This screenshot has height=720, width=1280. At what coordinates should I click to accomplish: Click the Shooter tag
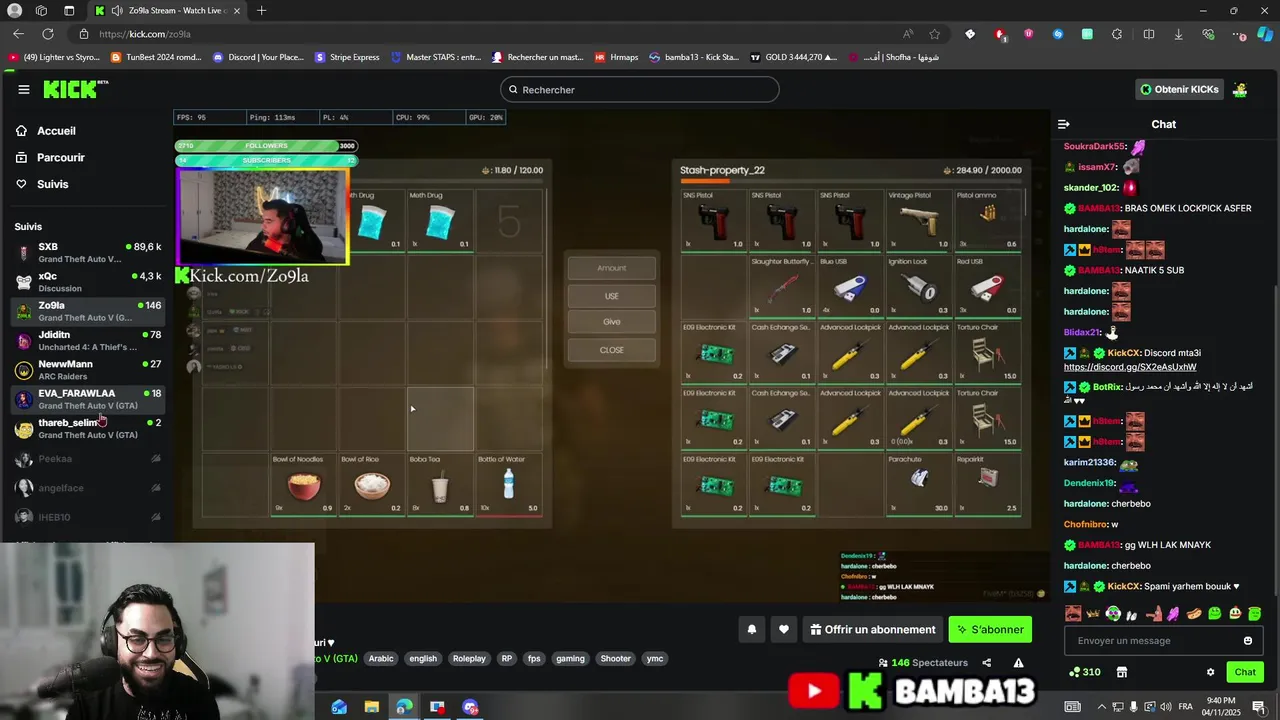pyautogui.click(x=615, y=658)
